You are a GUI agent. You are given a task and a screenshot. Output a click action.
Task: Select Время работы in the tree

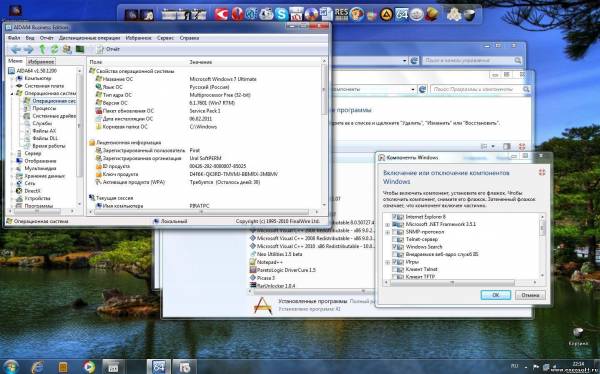coord(49,146)
